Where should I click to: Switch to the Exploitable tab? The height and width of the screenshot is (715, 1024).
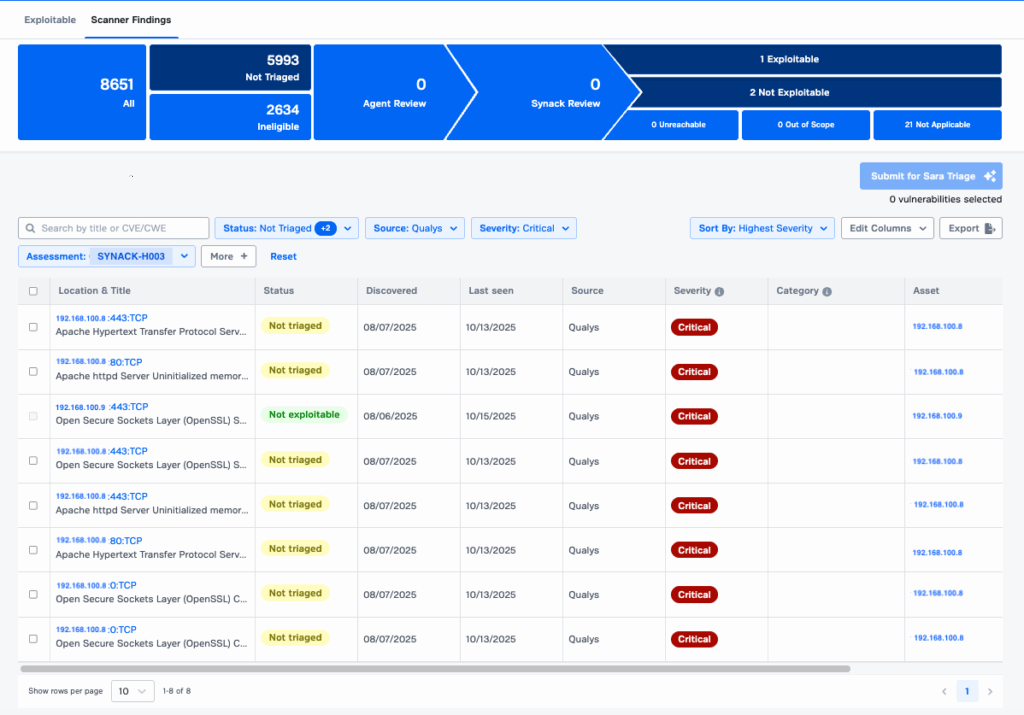pyautogui.click(x=50, y=20)
